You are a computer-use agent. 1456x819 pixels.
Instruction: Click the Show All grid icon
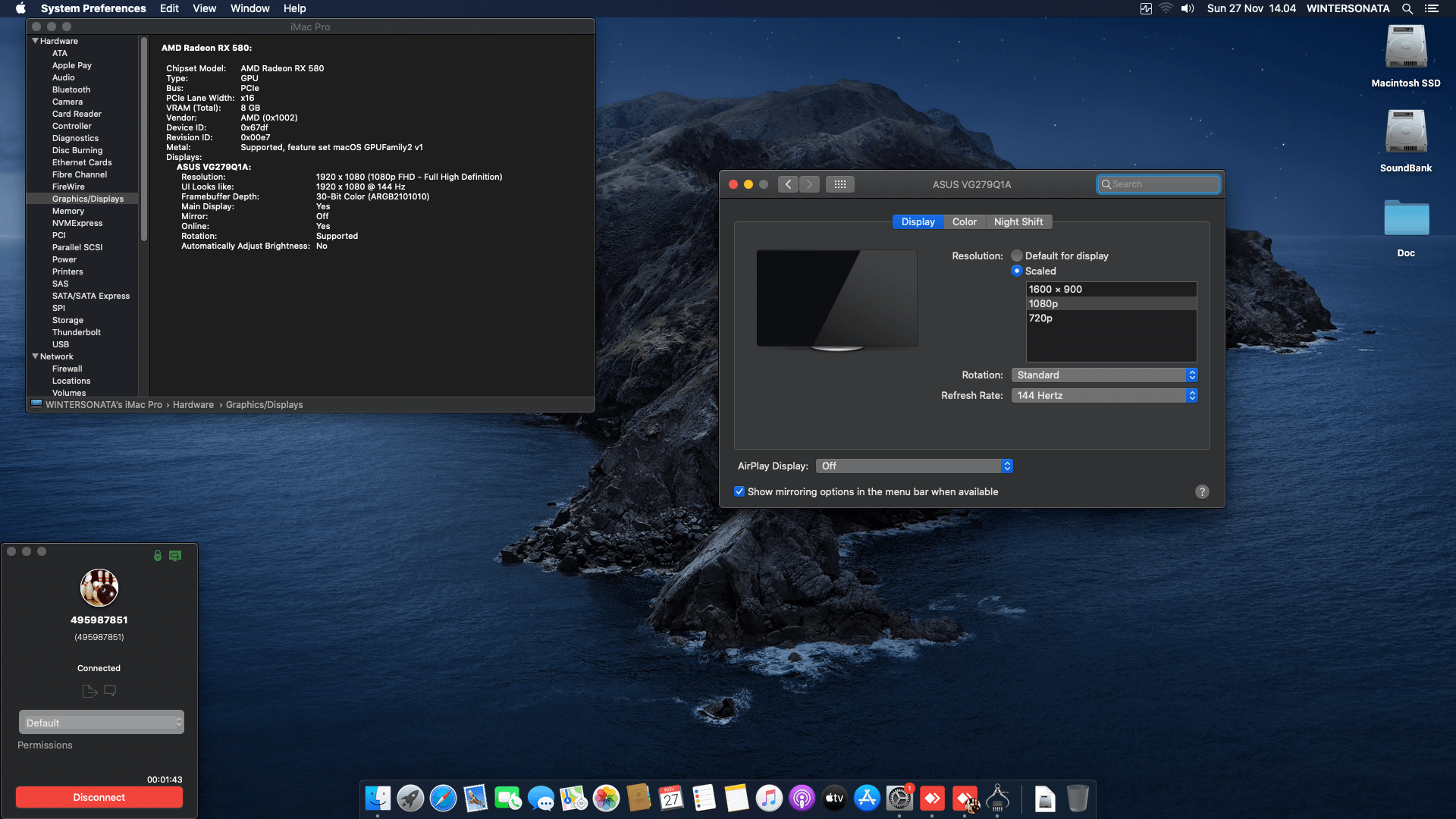click(839, 184)
